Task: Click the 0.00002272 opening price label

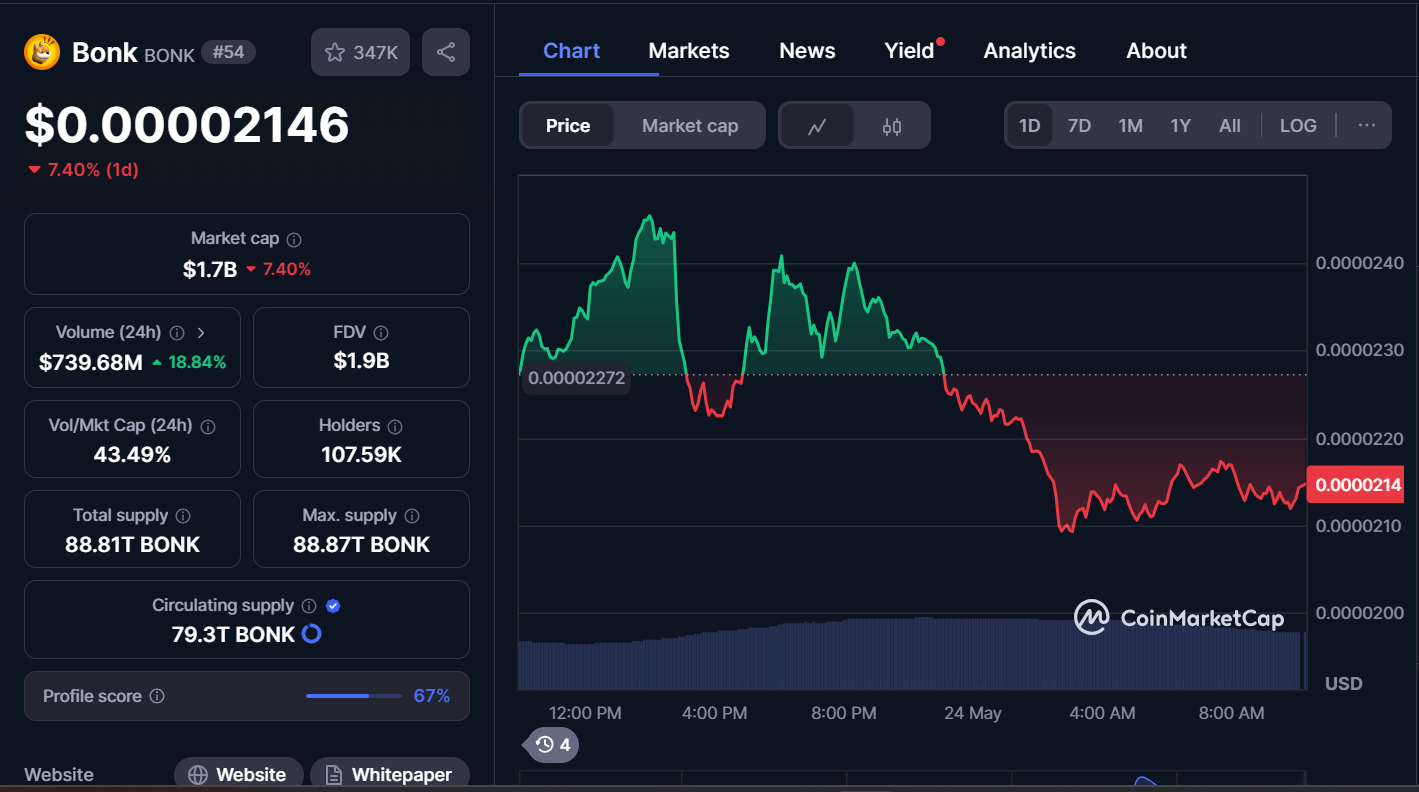Action: (576, 378)
